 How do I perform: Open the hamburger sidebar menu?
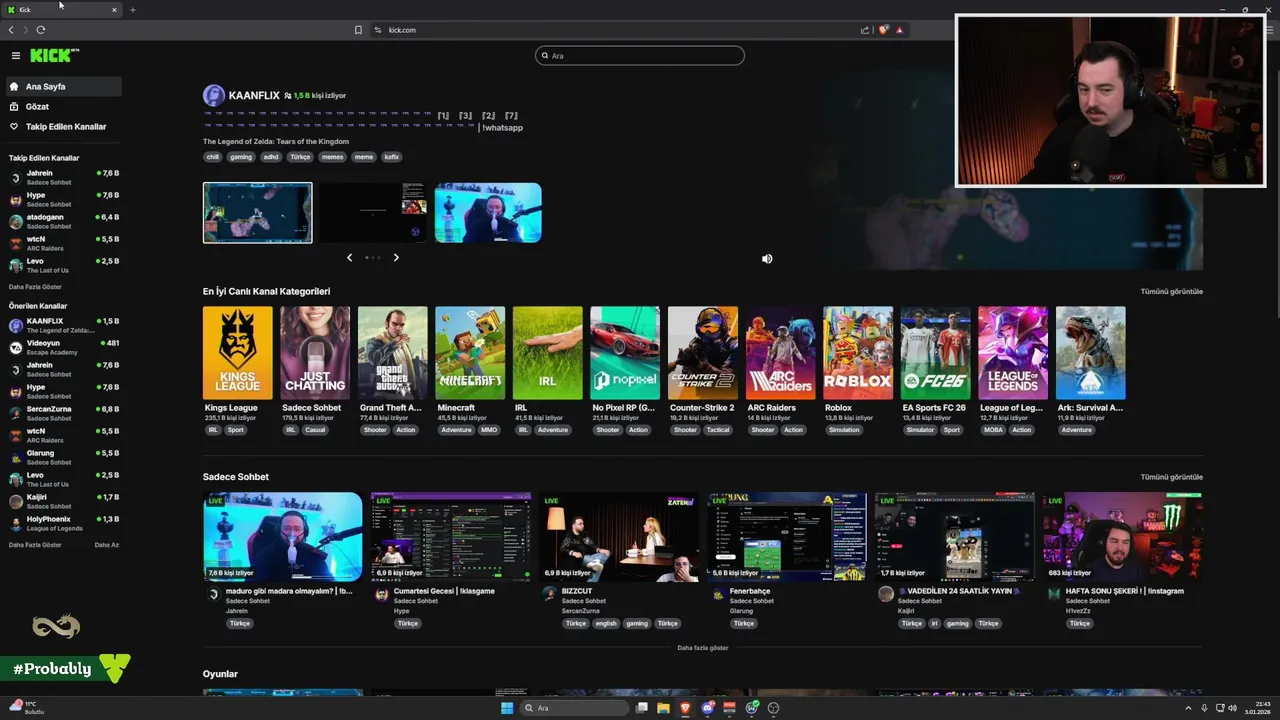[x=16, y=56]
